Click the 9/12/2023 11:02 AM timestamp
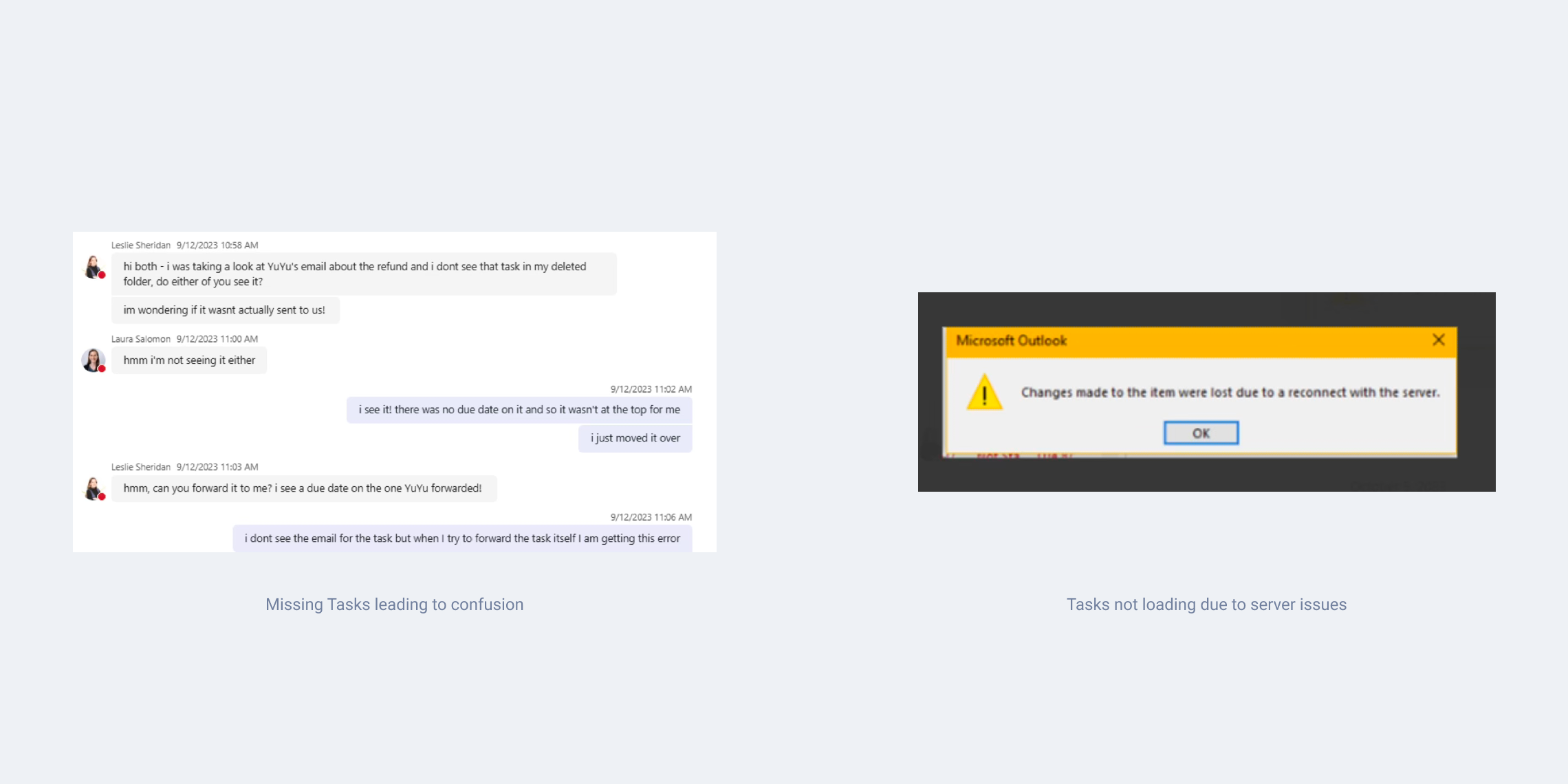The height and width of the screenshot is (784, 1568). [651, 389]
